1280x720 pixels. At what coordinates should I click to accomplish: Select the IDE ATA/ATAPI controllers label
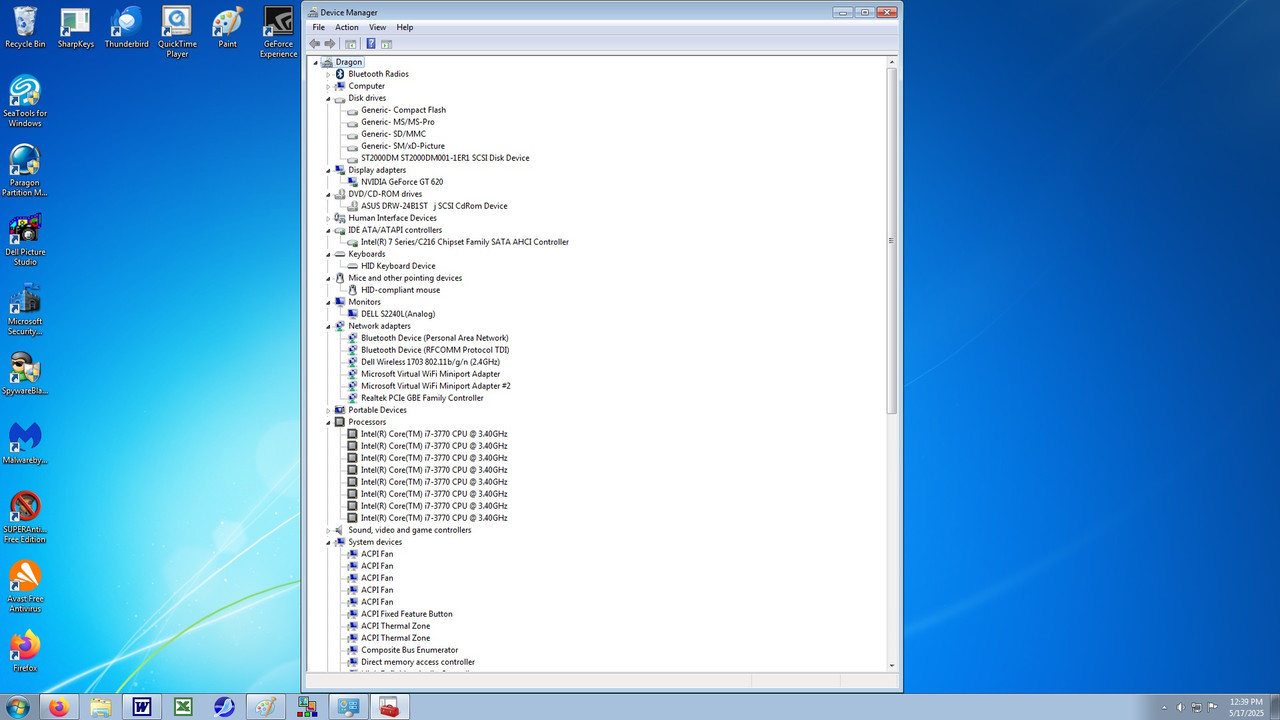[395, 230]
